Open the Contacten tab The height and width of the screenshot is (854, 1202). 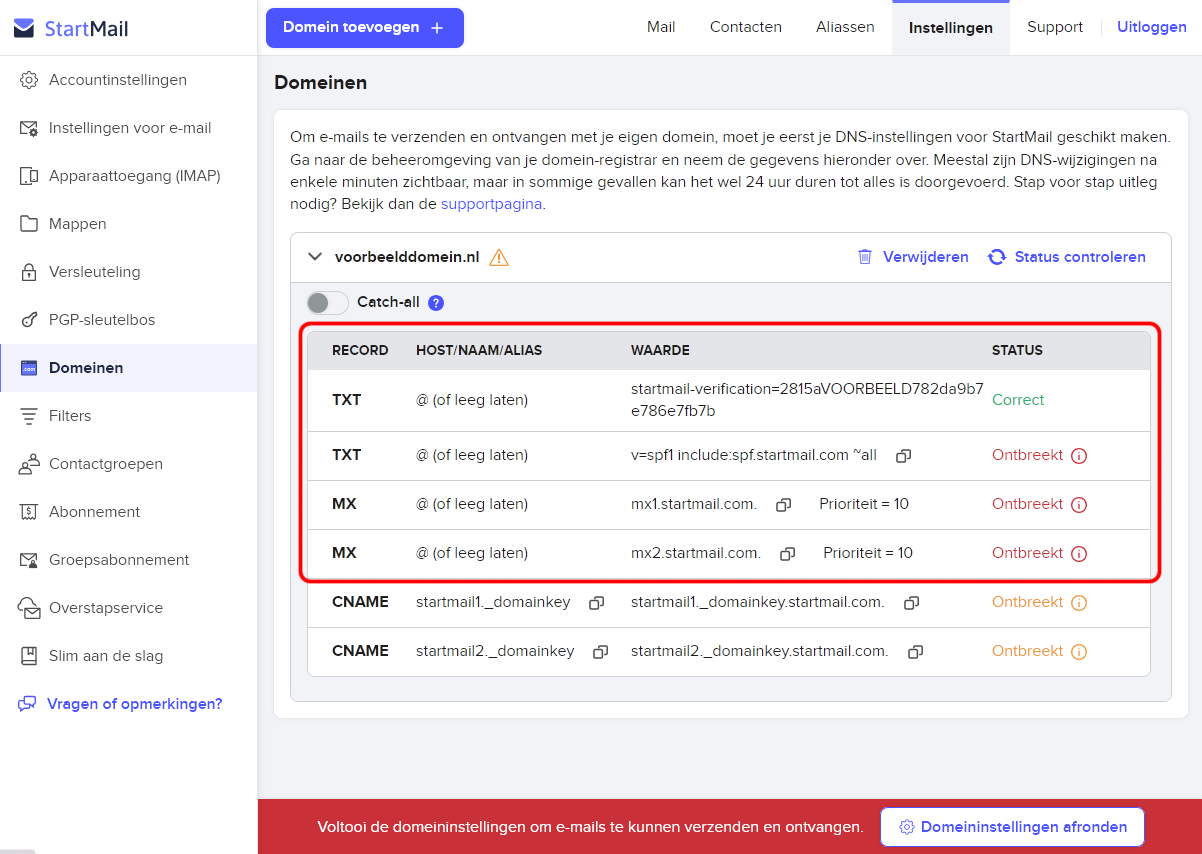coord(746,27)
